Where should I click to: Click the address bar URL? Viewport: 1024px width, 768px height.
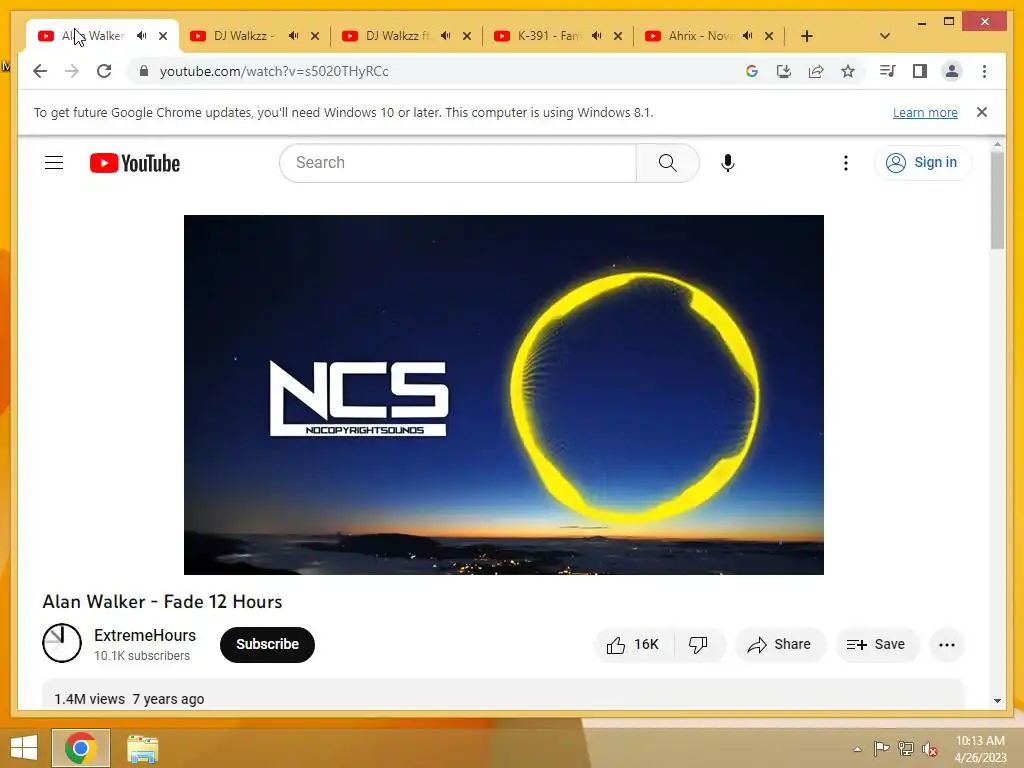[x=274, y=71]
